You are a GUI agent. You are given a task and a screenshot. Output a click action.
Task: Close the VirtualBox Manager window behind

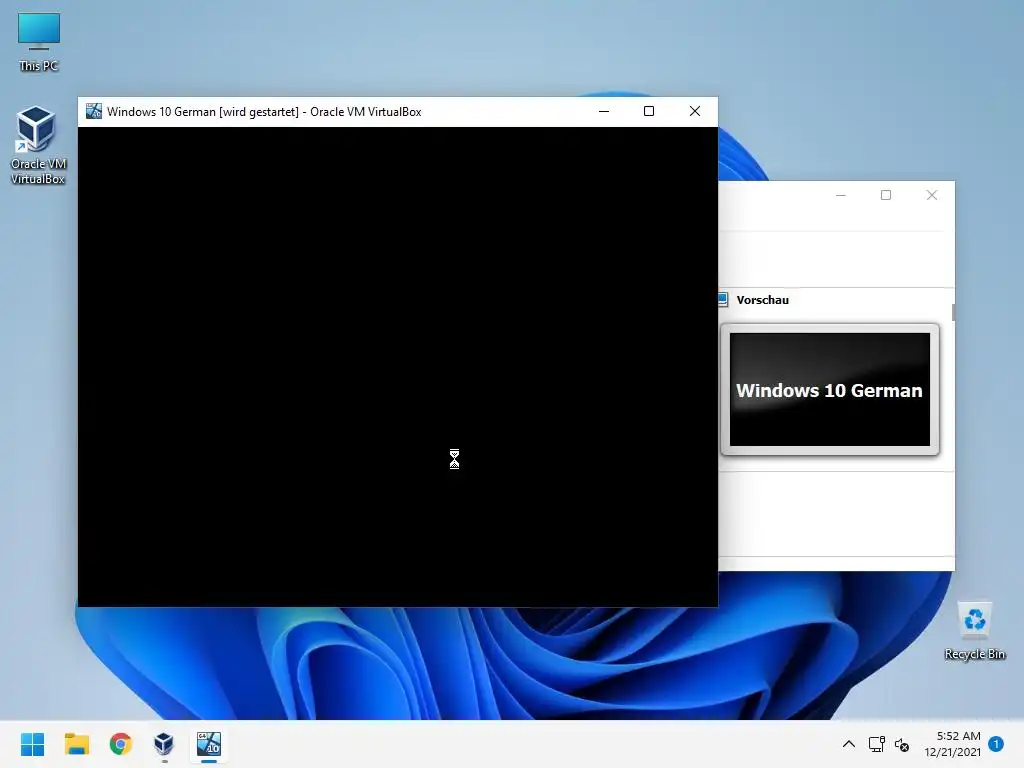pos(932,195)
